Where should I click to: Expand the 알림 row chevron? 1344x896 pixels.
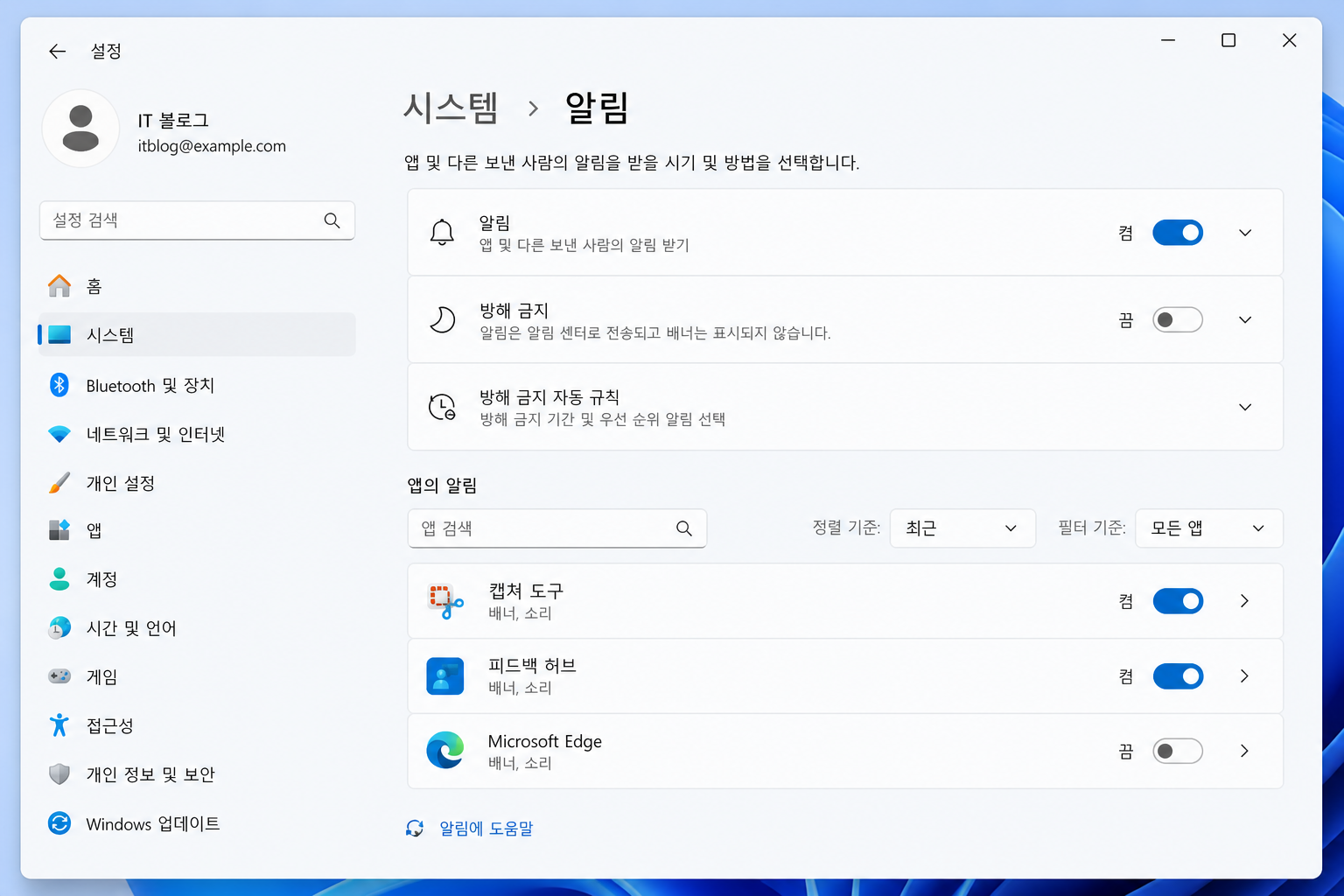[x=1245, y=233]
